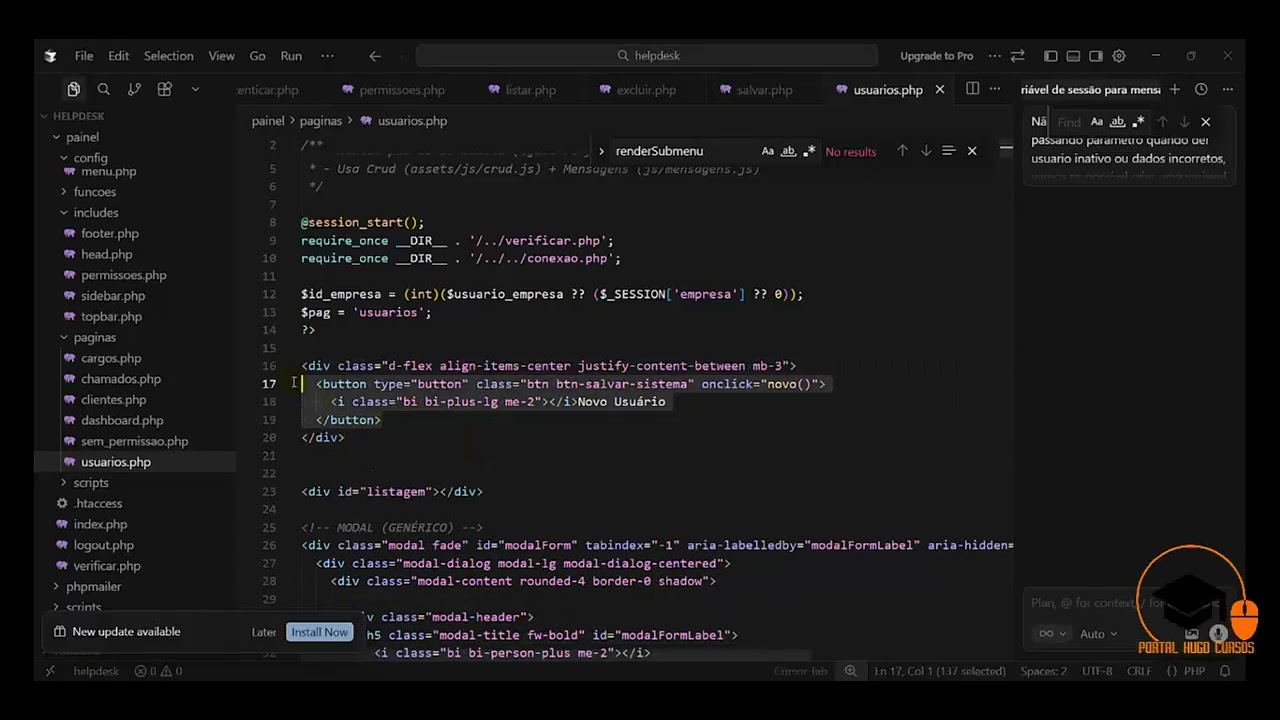Collapse the painel folder
The height and width of the screenshot is (720, 1280).
[82, 137]
